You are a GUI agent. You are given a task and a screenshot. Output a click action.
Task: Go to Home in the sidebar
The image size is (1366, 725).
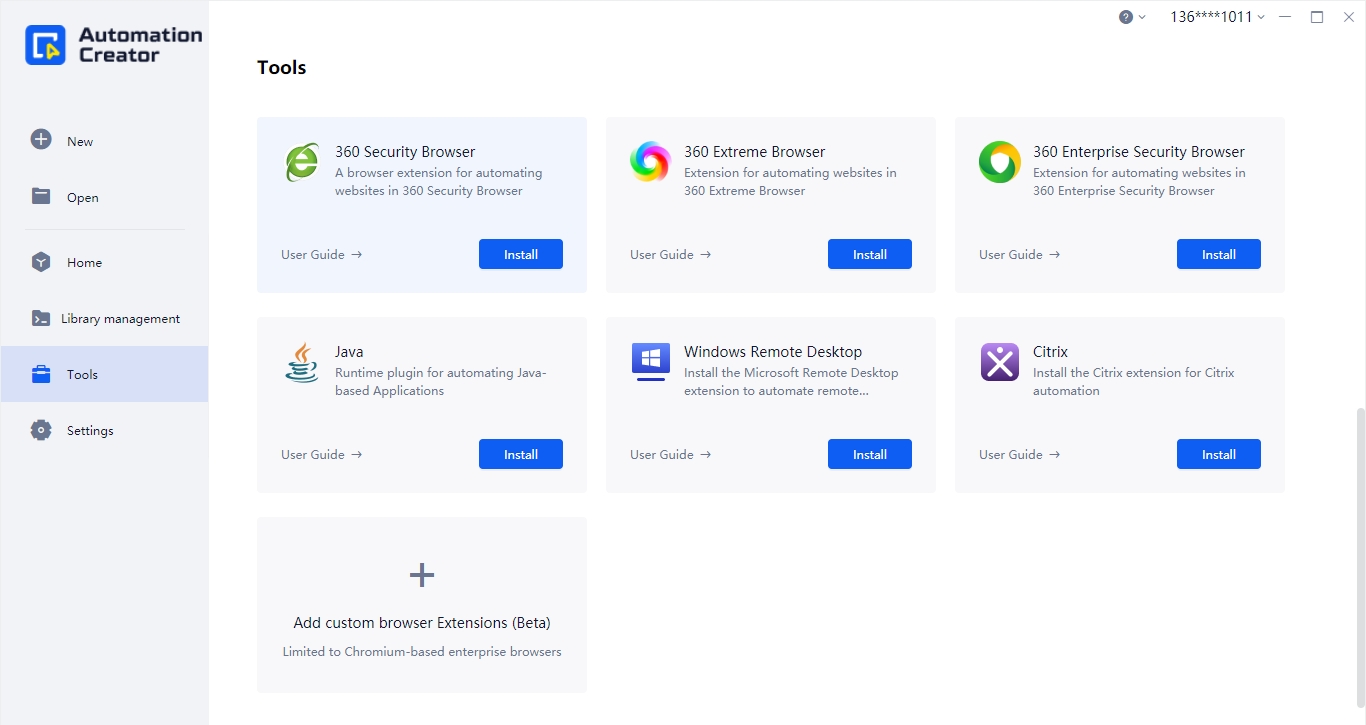tap(104, 262)
